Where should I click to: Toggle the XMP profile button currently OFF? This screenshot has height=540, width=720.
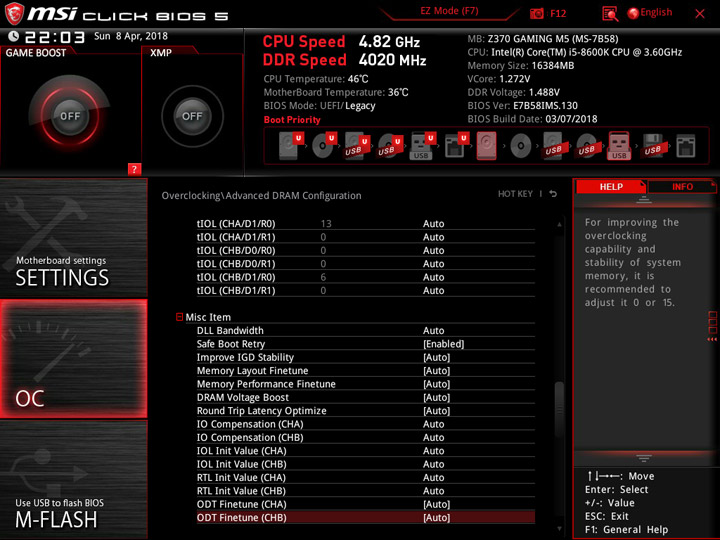192,116
